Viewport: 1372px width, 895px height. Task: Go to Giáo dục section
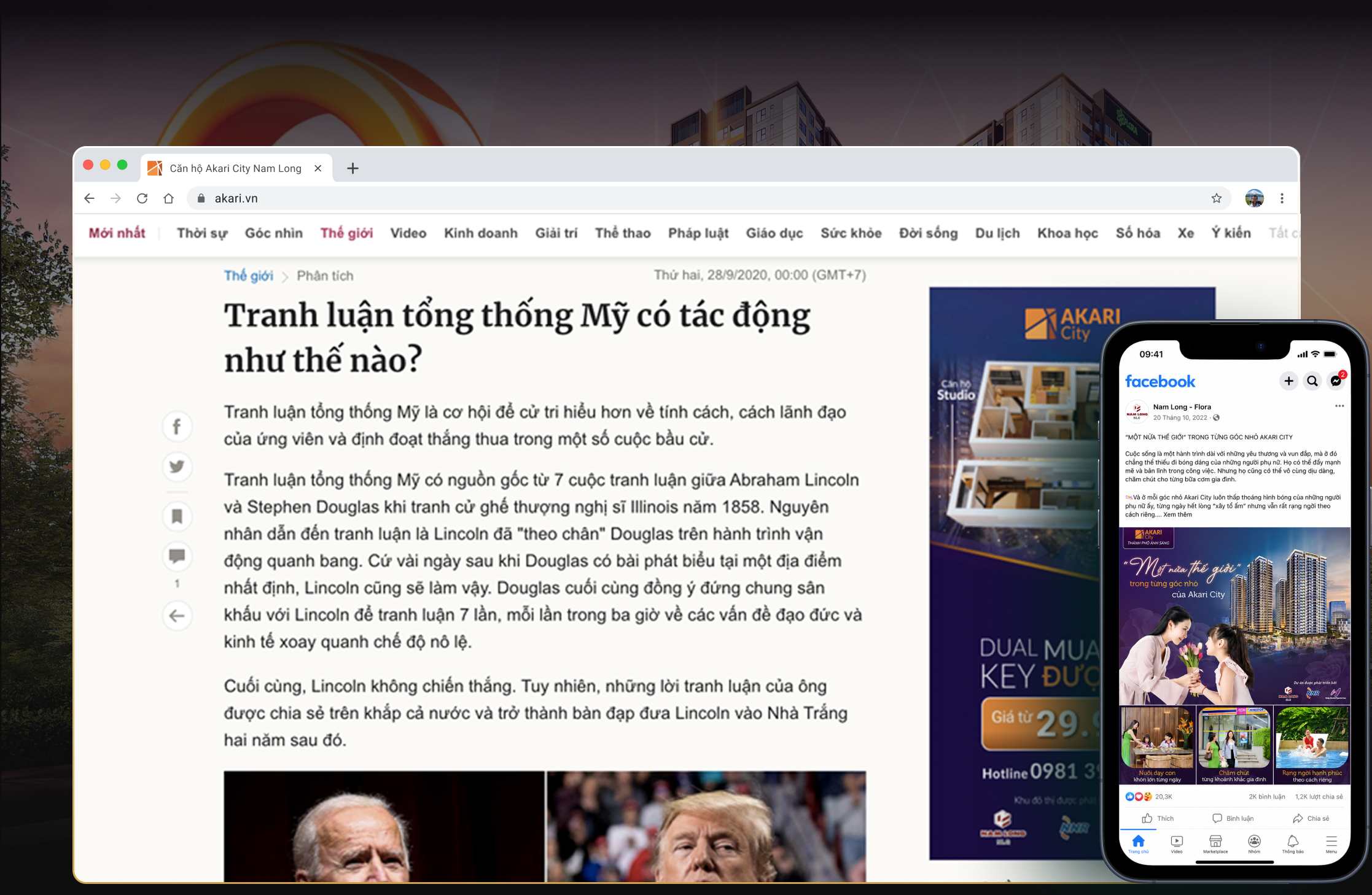click(x=774, y=233)
